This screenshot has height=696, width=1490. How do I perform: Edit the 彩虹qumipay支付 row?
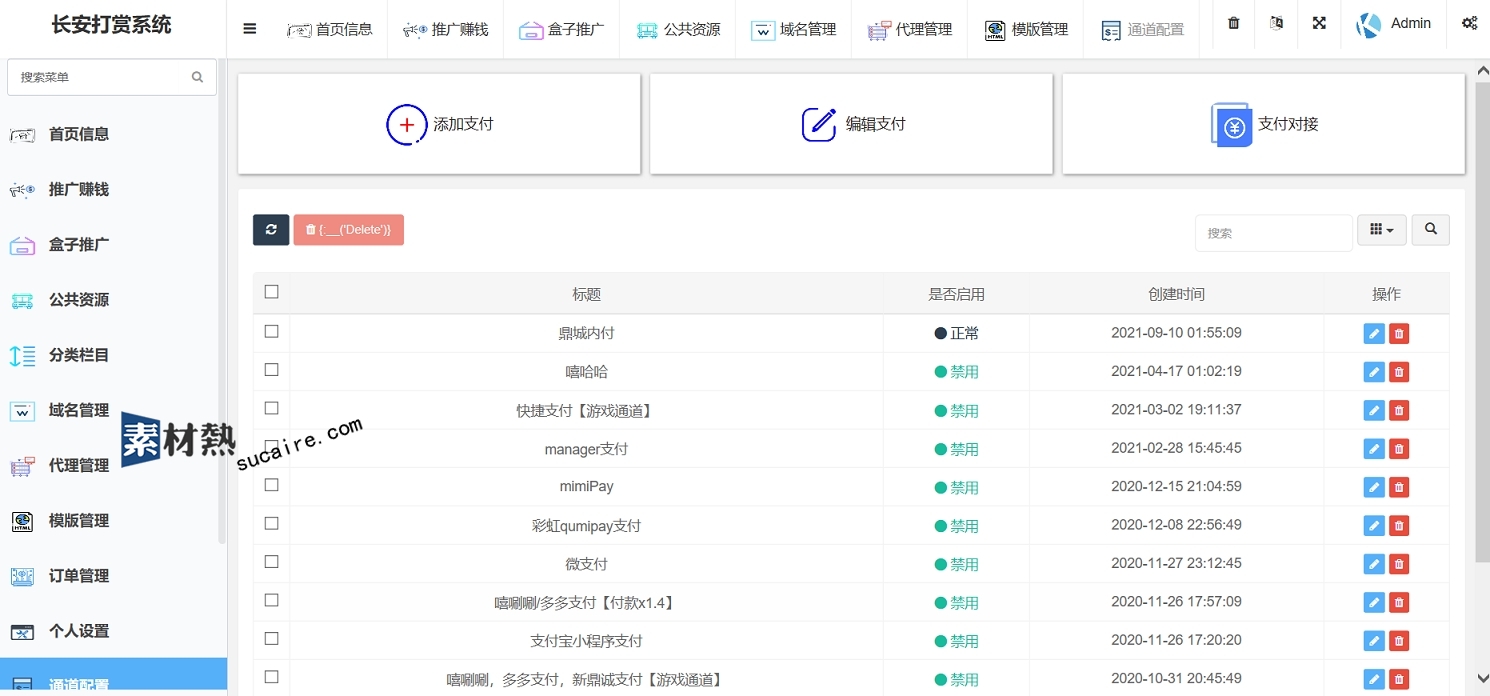[1374, 526]
